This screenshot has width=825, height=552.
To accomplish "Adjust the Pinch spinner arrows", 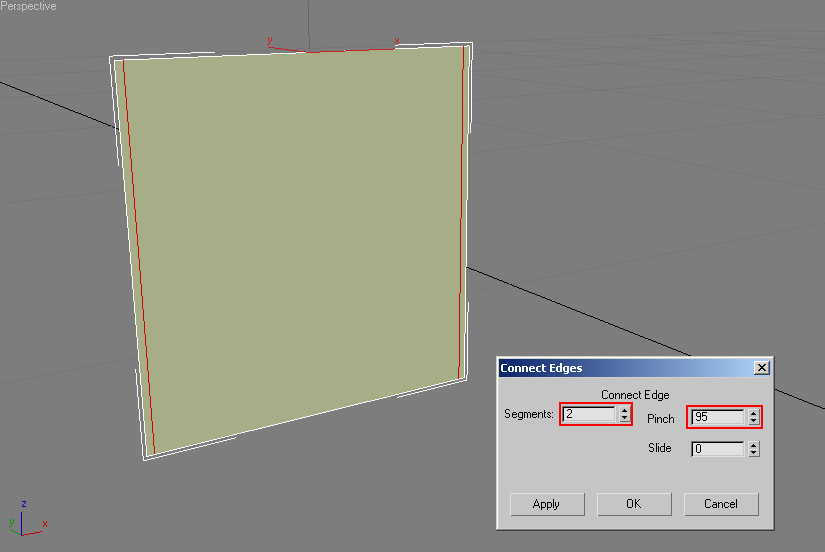I will 753,417.
